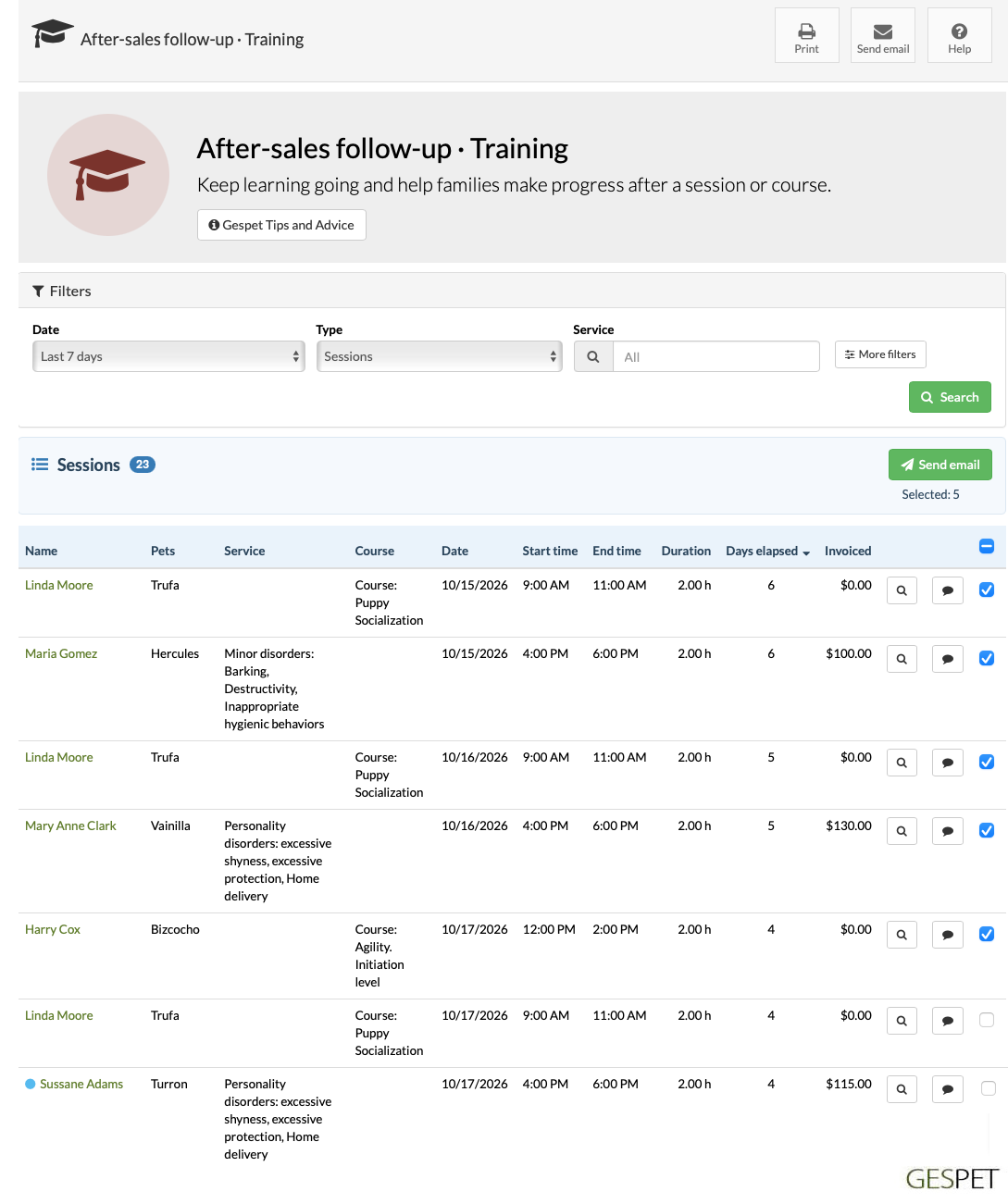View details of Linda Moore 10/16/2026 session
Viewport: 1008px width, 1204px height.
[902, 763]
